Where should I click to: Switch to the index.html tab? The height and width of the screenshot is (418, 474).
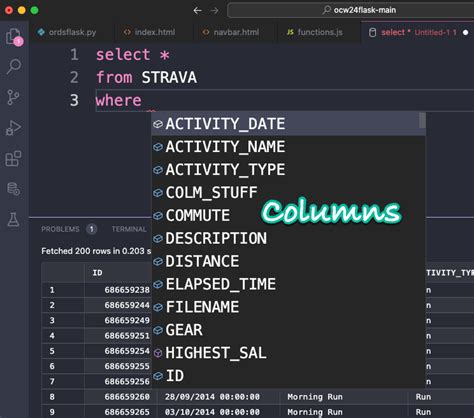(150, 32)
